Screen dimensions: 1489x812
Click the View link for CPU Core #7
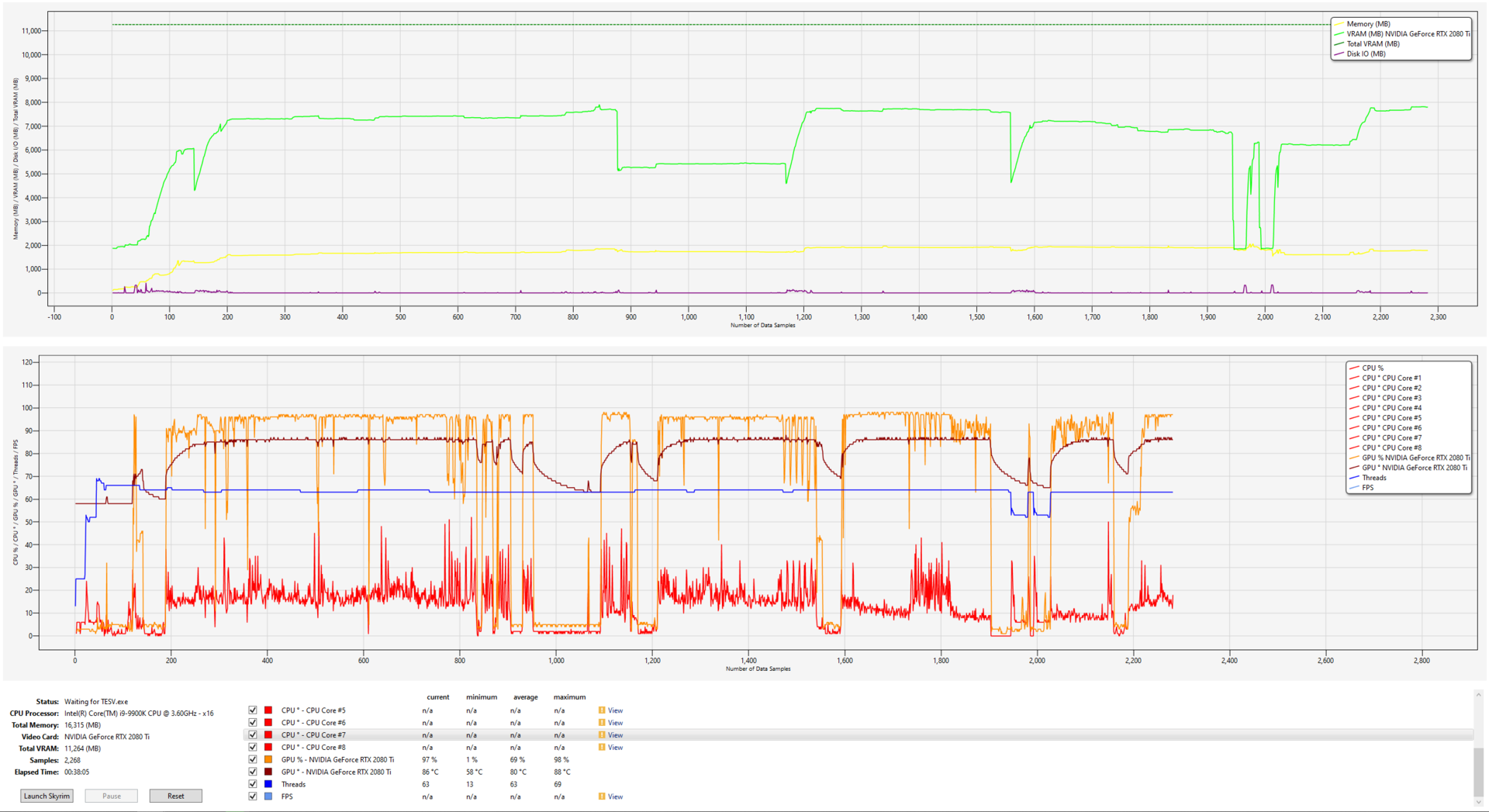(615, 735)
